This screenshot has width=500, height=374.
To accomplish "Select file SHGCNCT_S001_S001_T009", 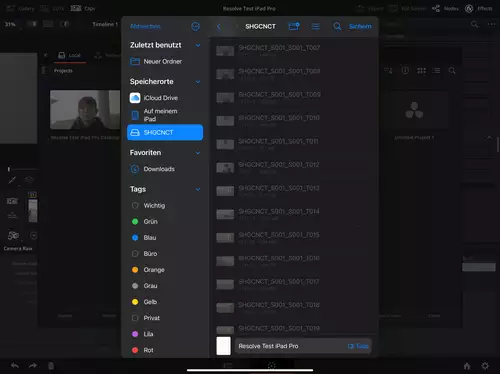I will [294, 97].
